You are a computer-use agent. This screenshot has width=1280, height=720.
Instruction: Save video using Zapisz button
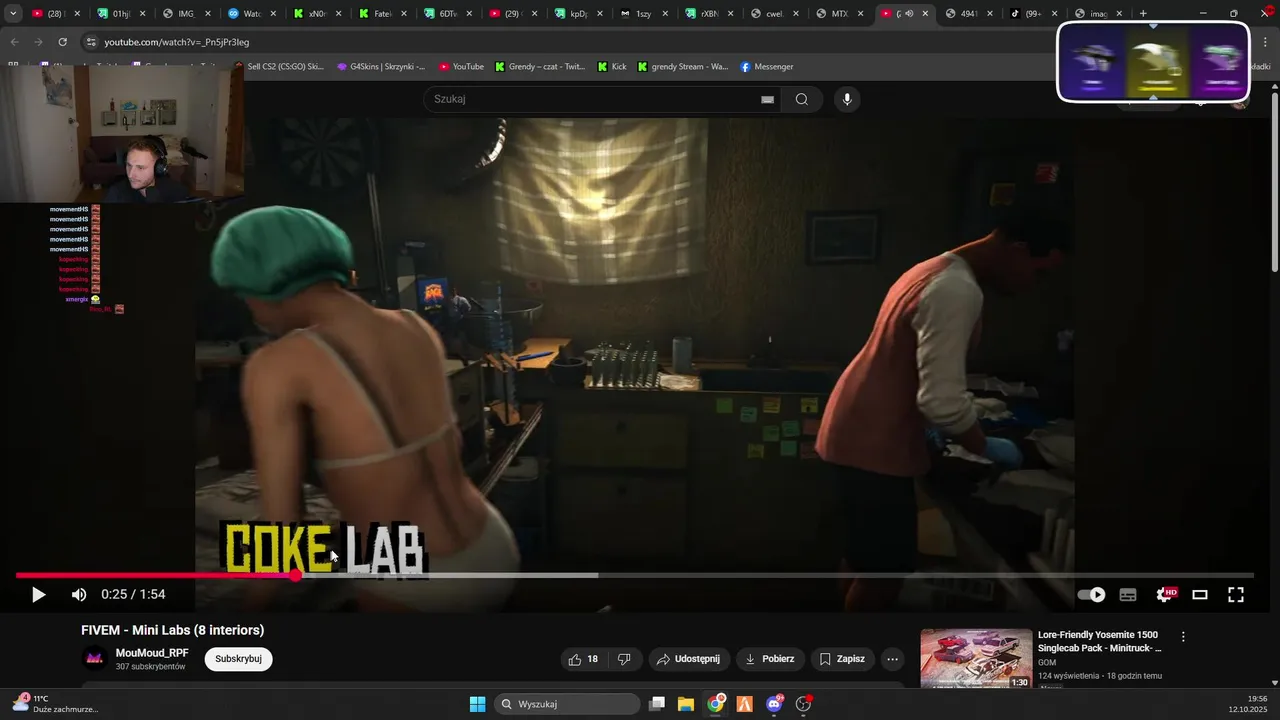pos(842,659)
